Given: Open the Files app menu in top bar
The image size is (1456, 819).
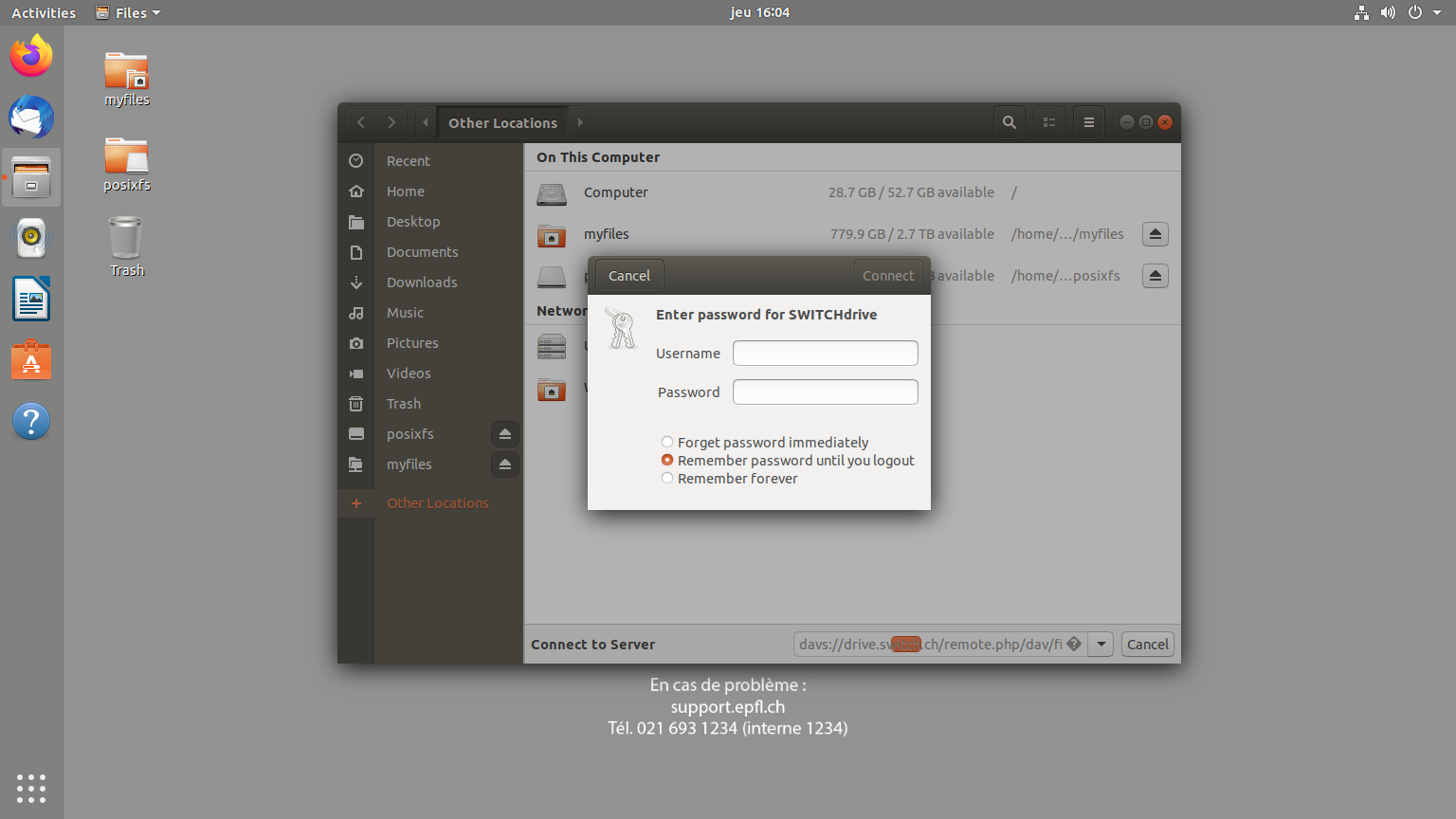Looking at the screenshot, I should pyautogui.click(x=129, y=12).
